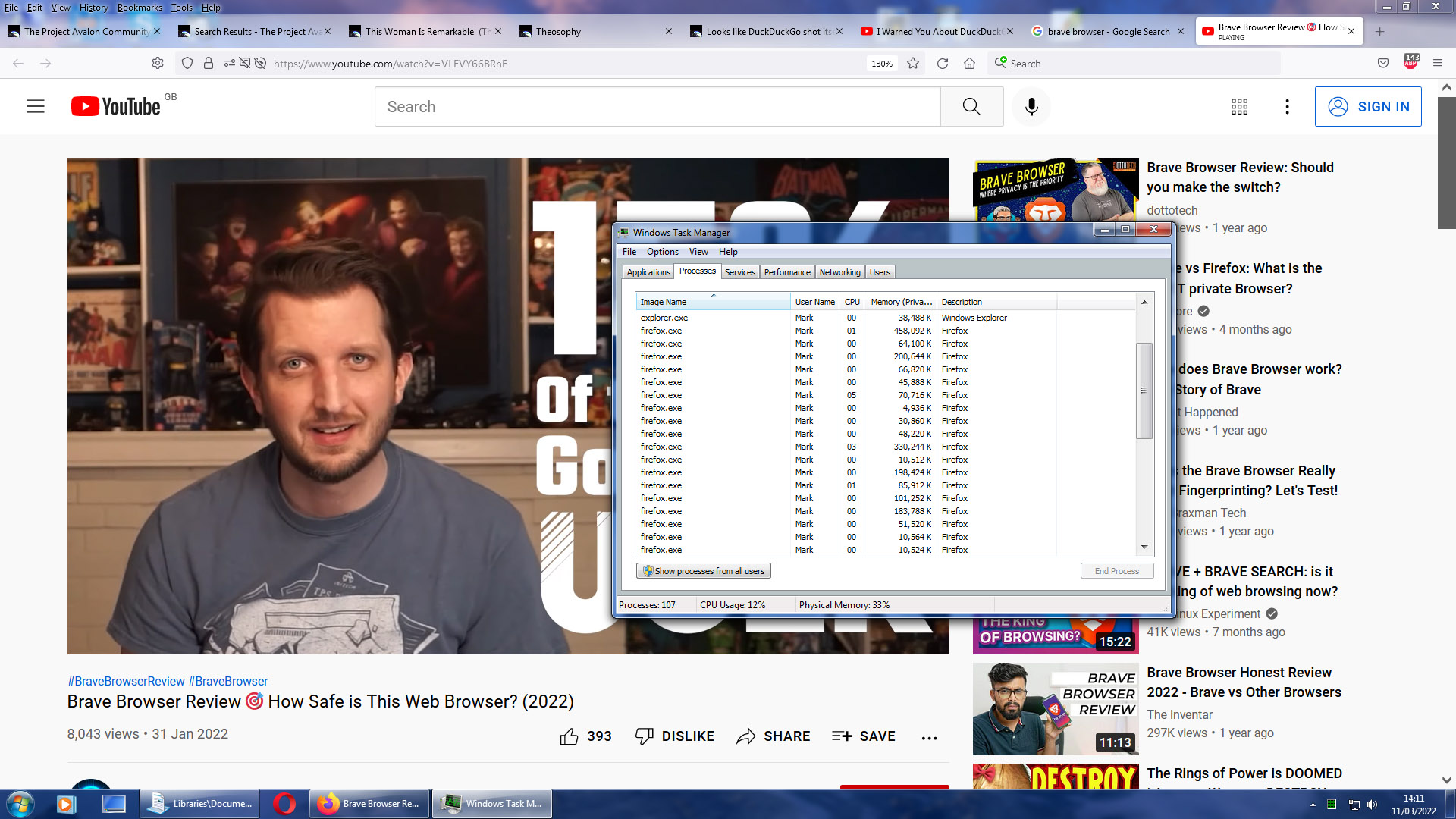Click the SIGN IN button

click(x=1367, y=107)
